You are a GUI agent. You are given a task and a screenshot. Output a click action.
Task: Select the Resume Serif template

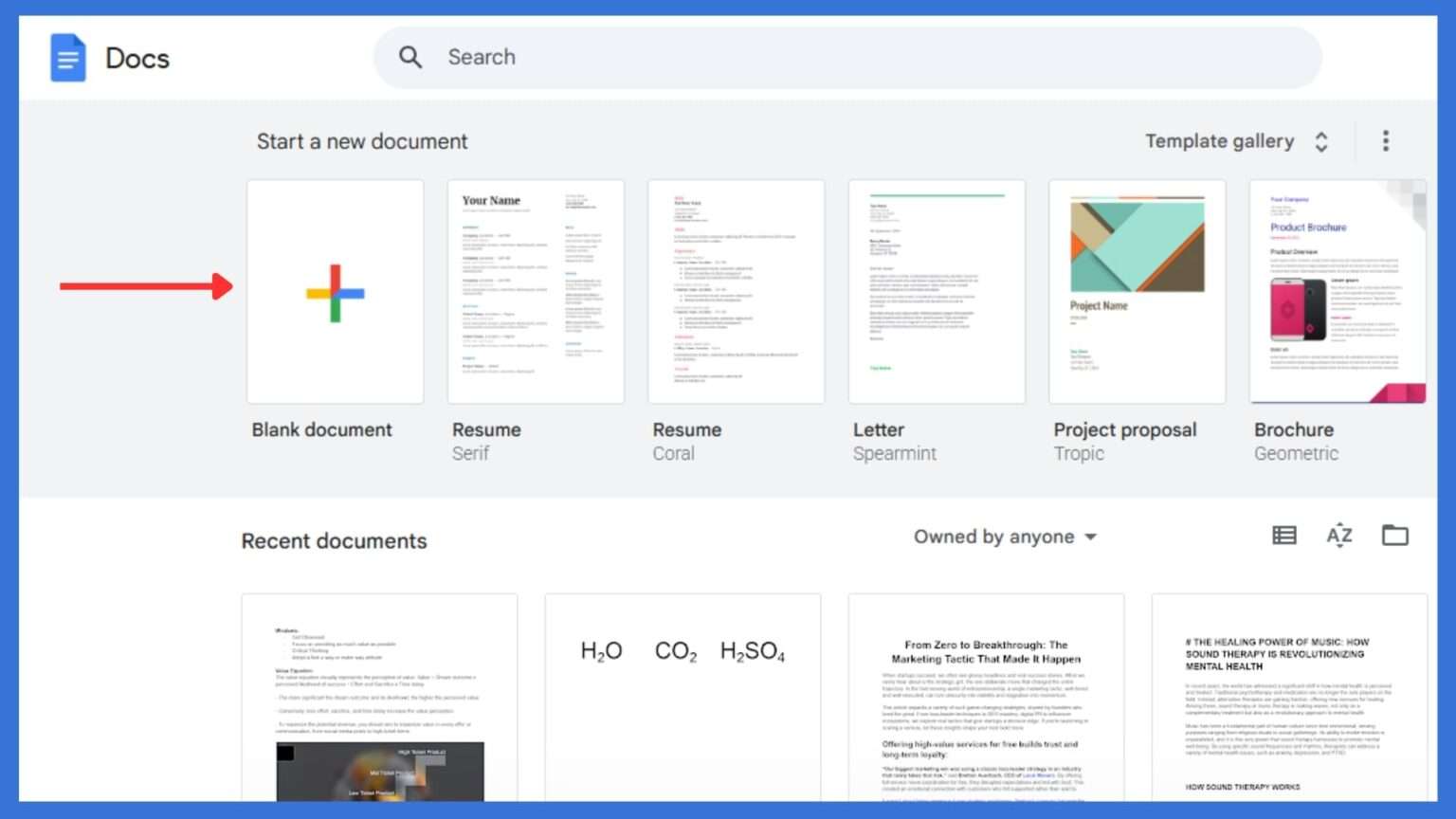(536, 292)
